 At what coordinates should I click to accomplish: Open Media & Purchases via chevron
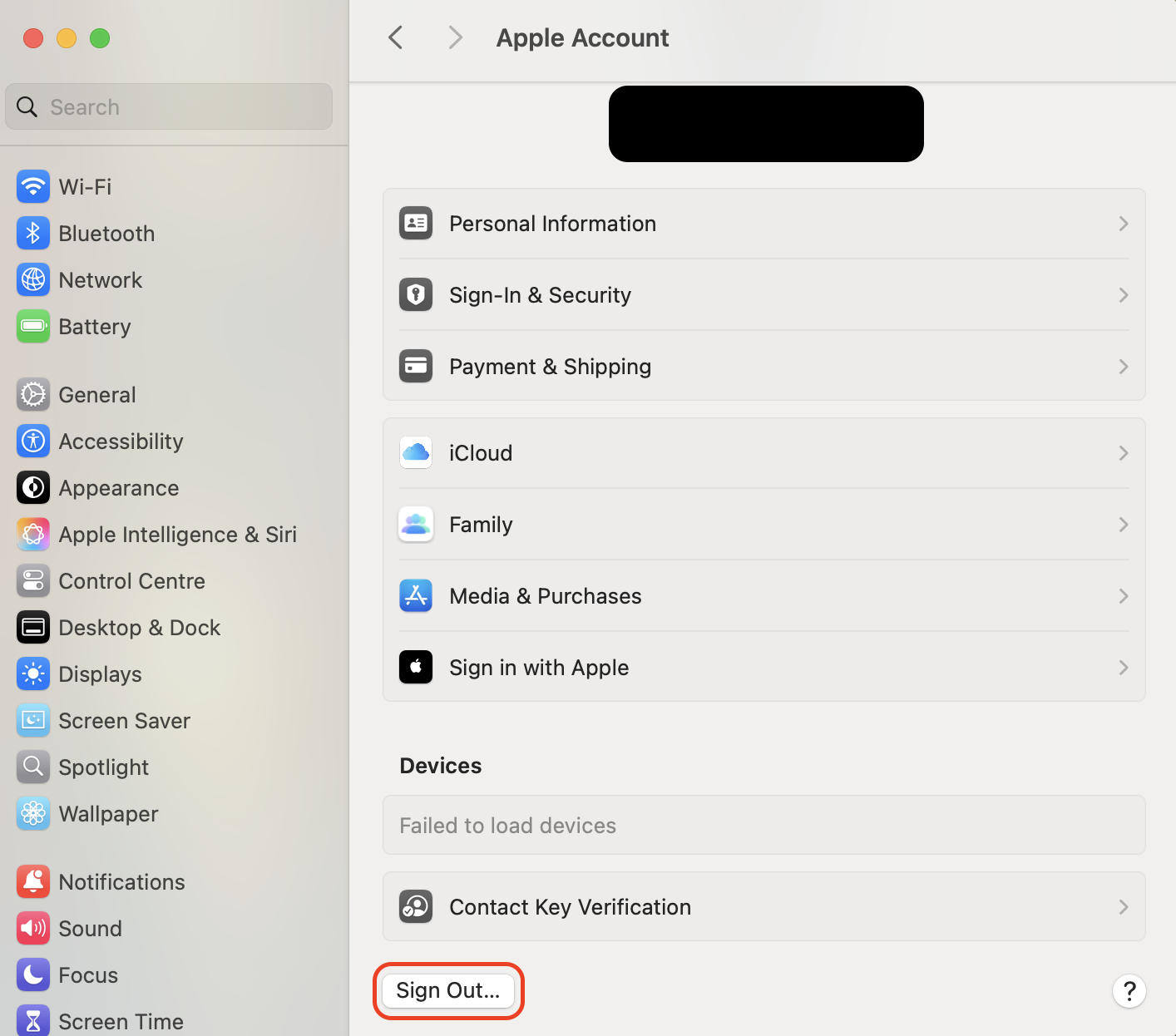tap(1124, 596)
